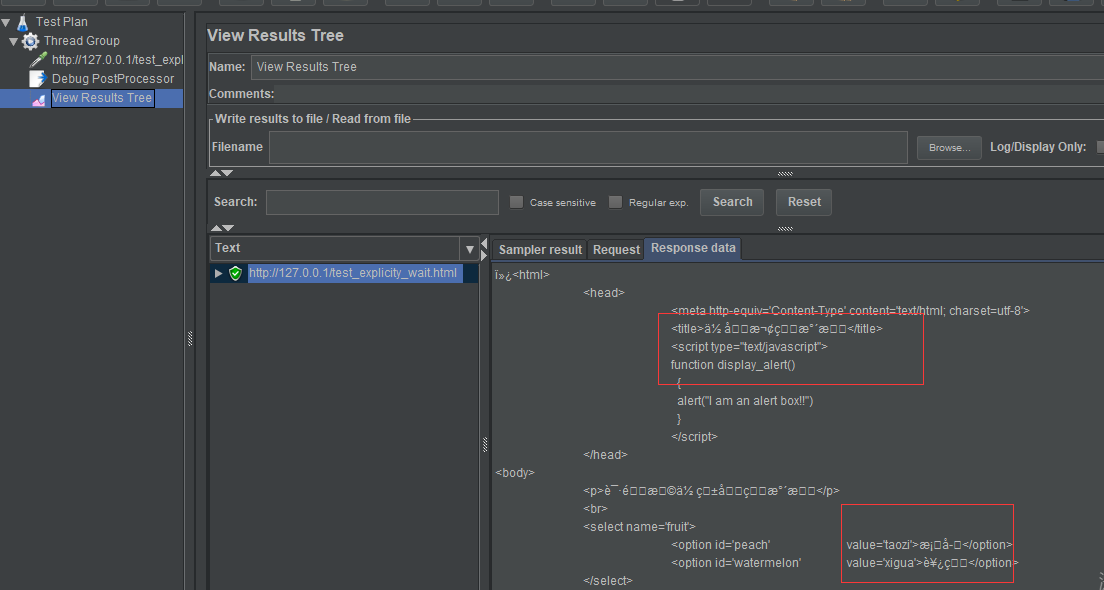Screen dimensions: 1104x590
Task: Click the Search text field
Action: click(x=382, y=202)
